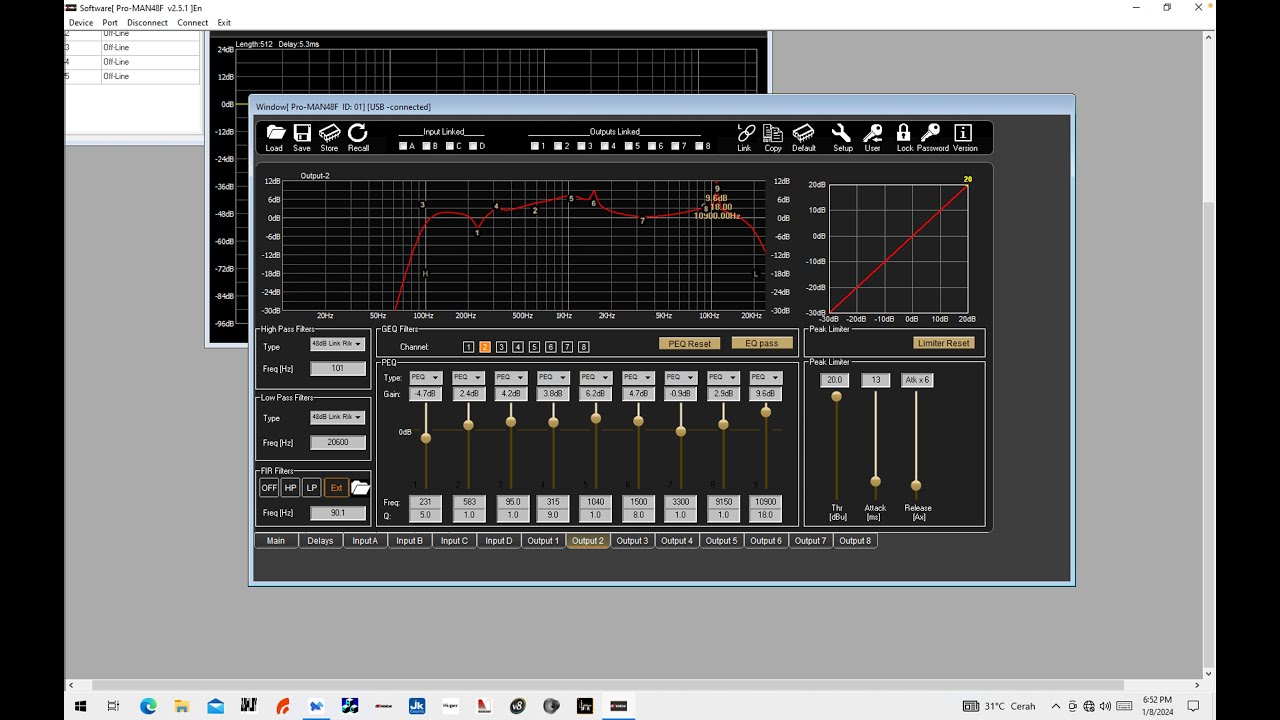Open PEQ band 8 Type dropdown

click(x=723, y=377)
